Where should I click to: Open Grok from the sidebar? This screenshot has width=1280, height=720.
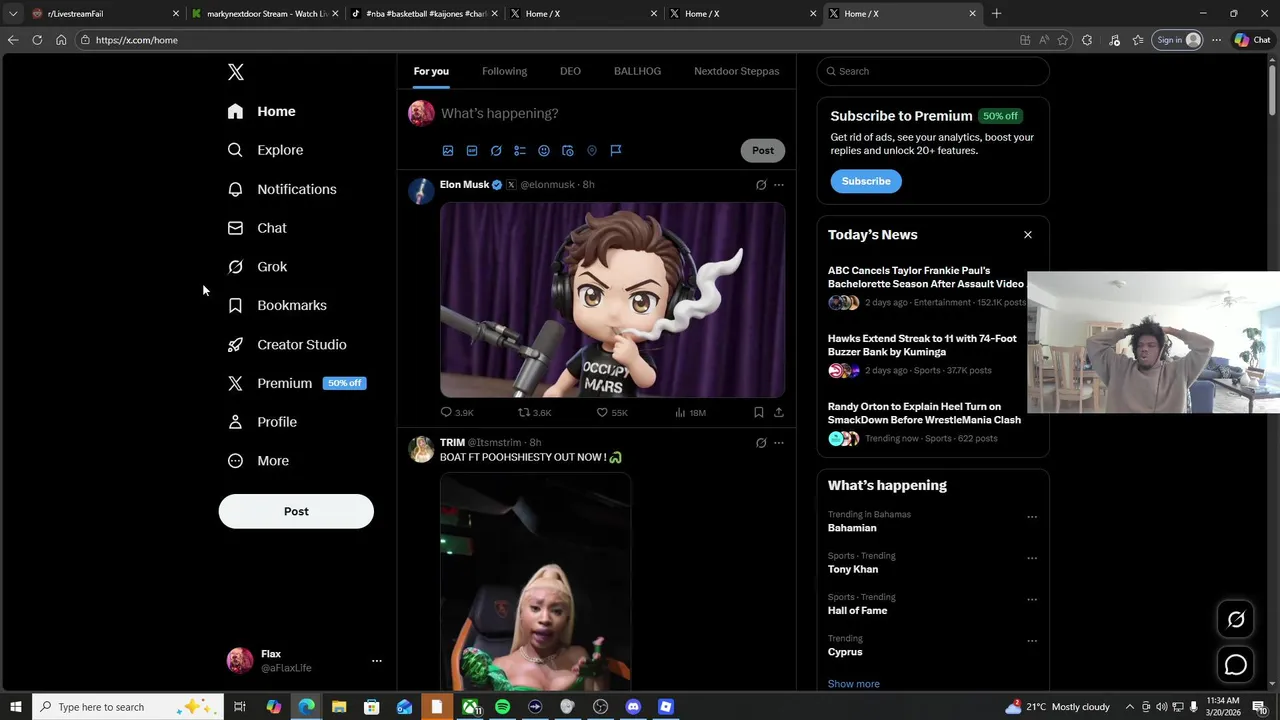tap(257, 267)
